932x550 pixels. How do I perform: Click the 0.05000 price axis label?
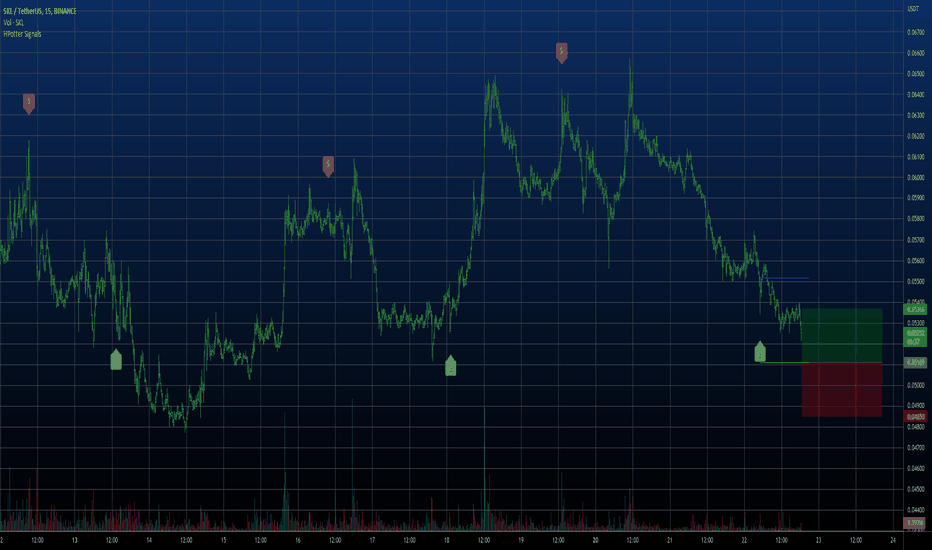[915, 385]
